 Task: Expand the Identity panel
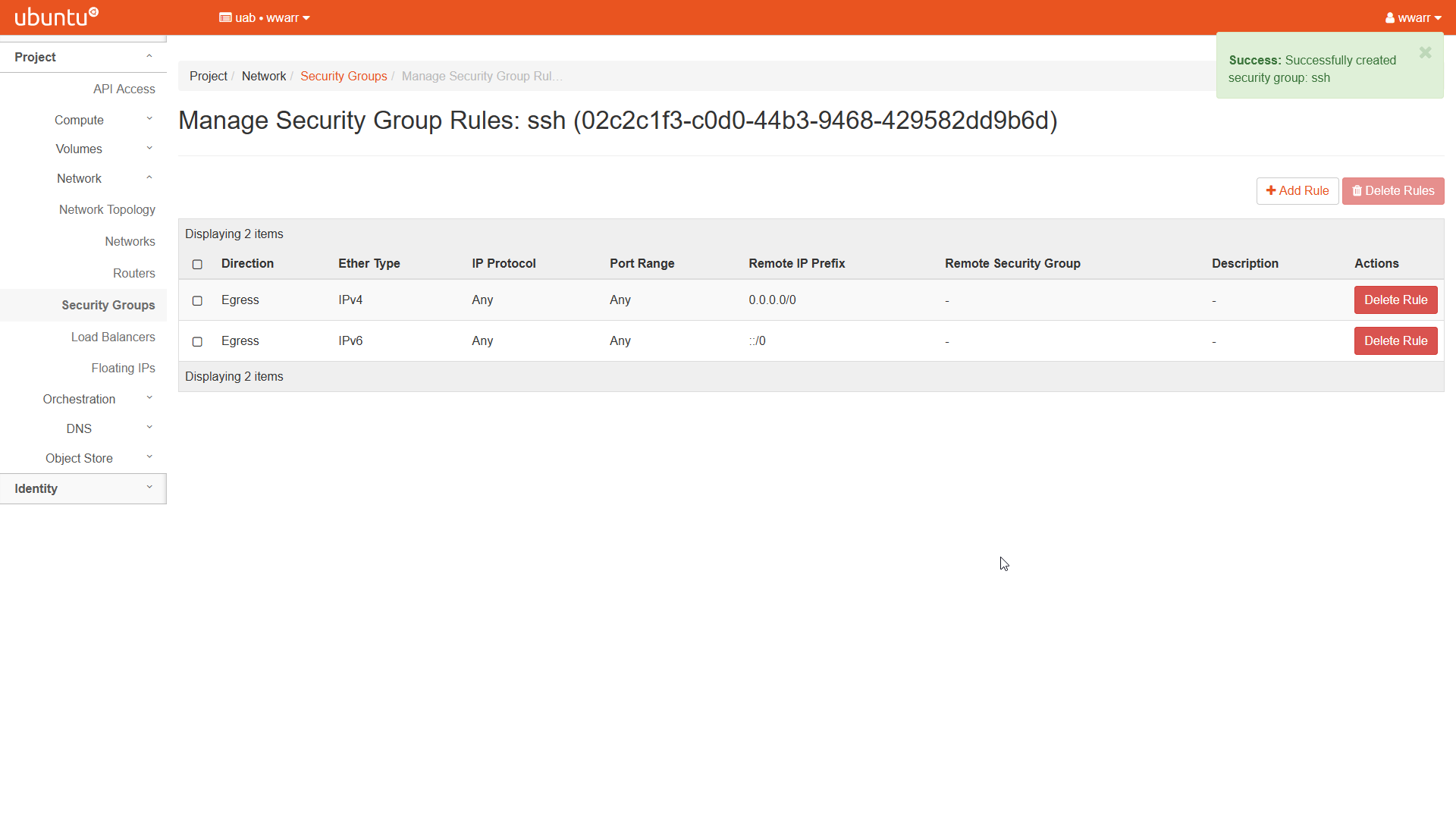click(83, 488)
